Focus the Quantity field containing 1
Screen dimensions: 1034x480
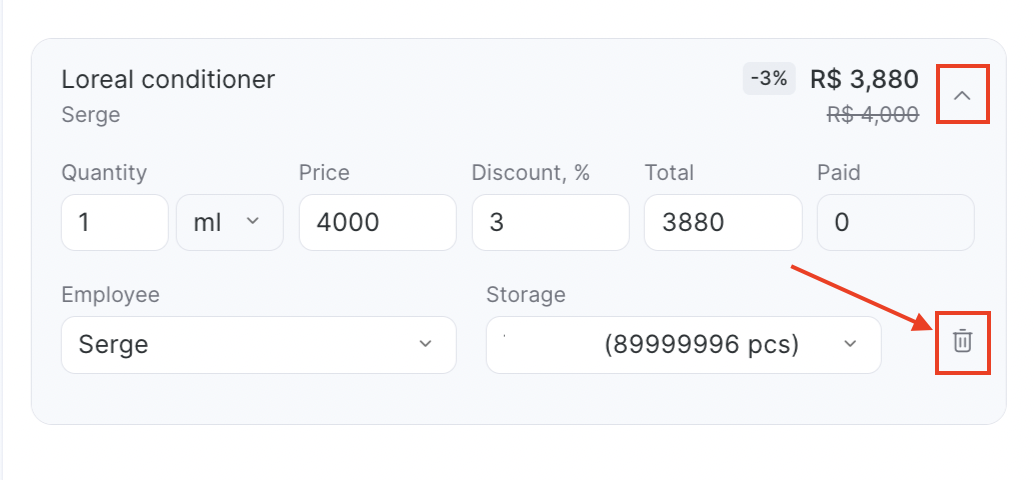tap(115, 222)
